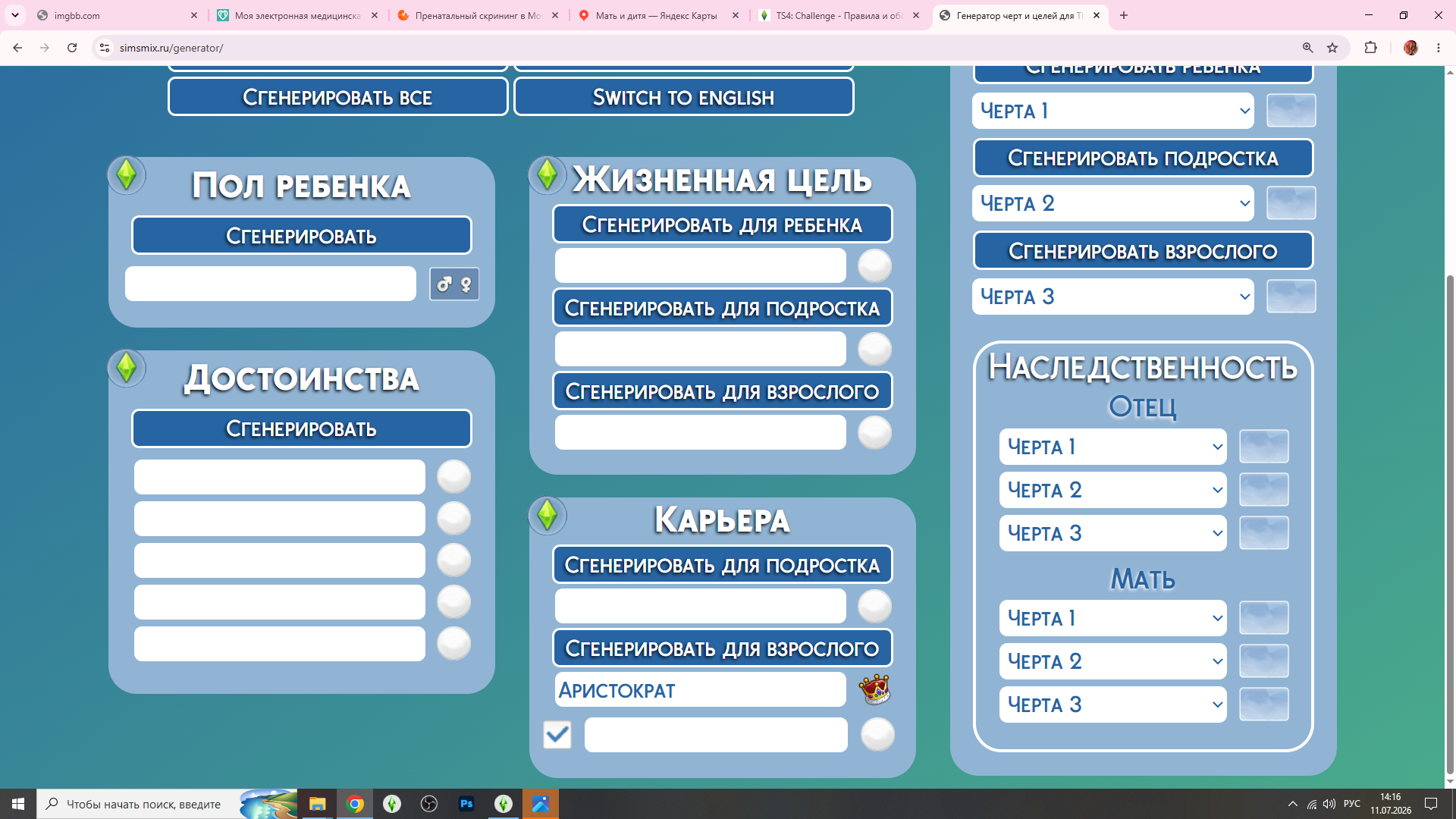This screenshot has width=1456, height=819.
Task: Switch to Пренатальный скрининг tab
Action: (x=478, y=15)
